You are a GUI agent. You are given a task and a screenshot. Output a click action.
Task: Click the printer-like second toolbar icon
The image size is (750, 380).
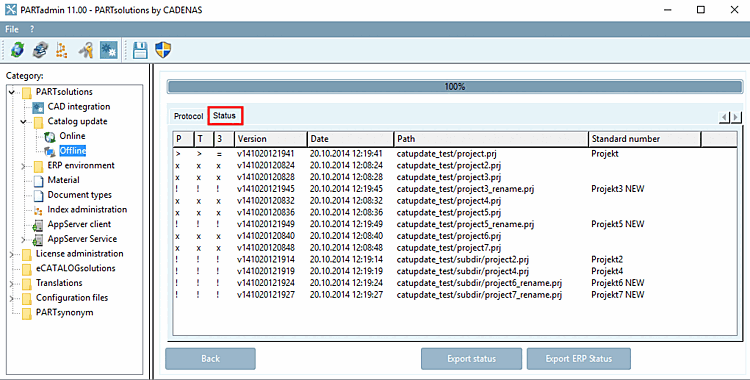(40, 50)
